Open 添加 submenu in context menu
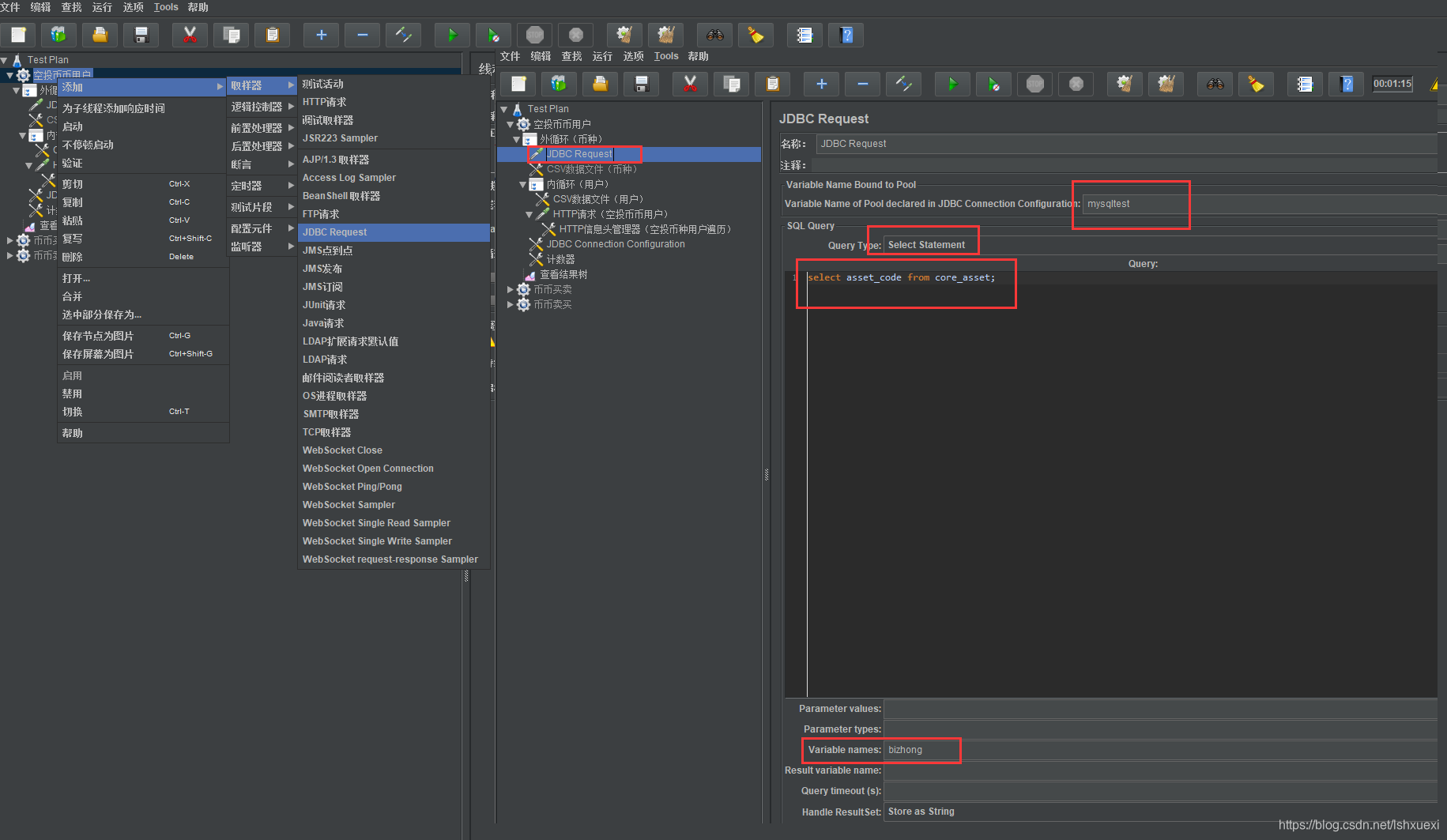1447x840 pixels. coord(142,87)
